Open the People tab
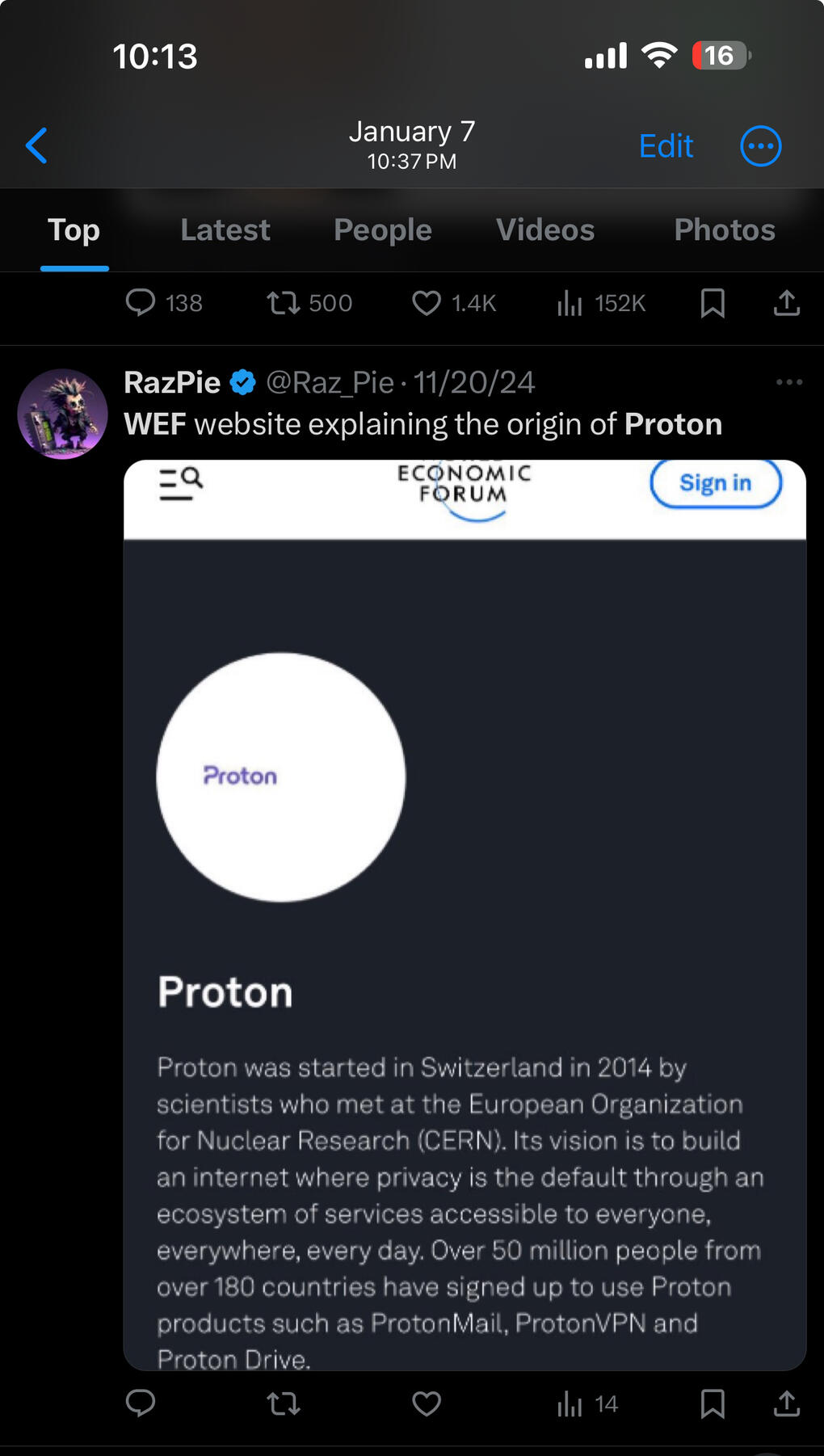The width and height of the screenshot is (824, 1456). [383, 230]
